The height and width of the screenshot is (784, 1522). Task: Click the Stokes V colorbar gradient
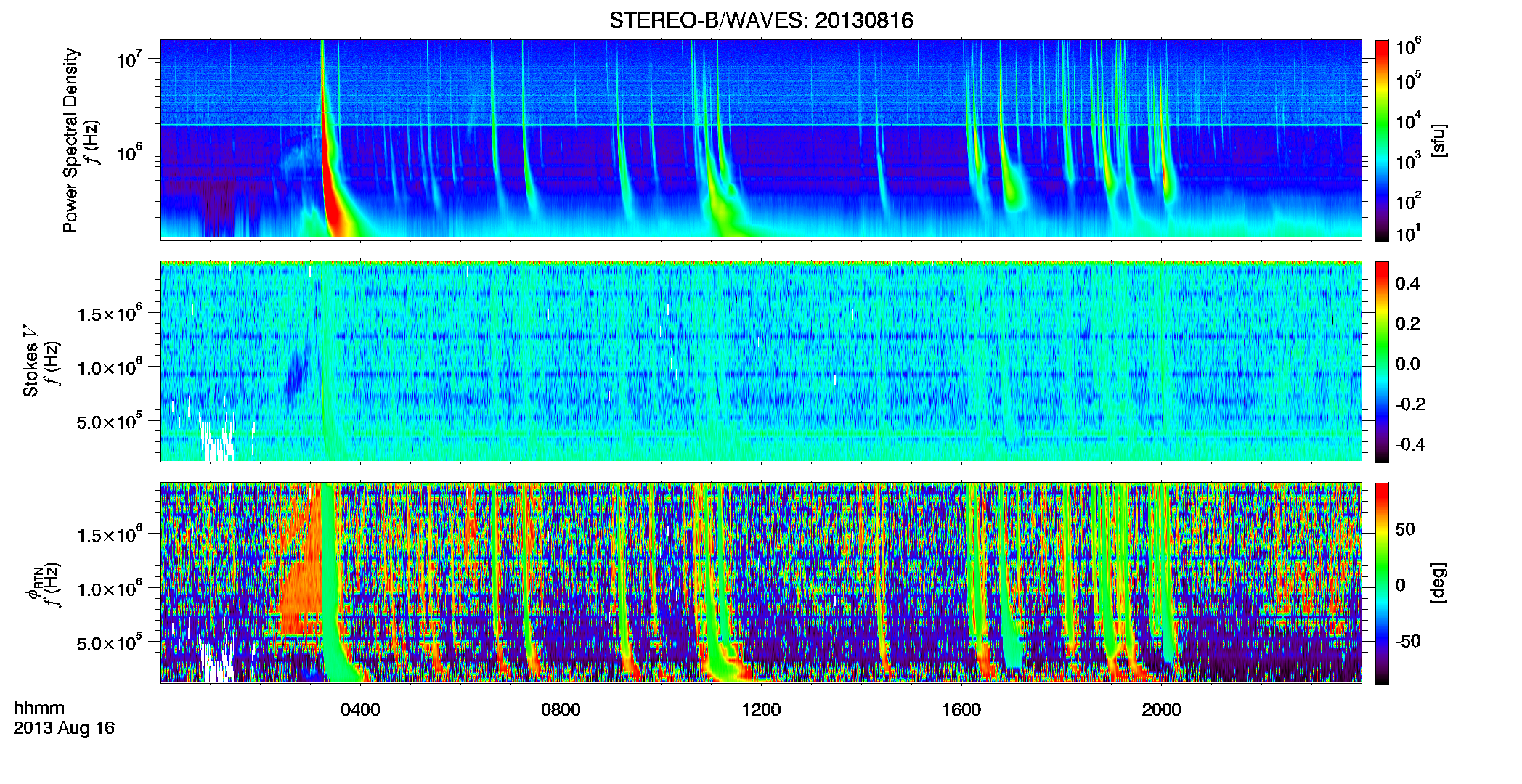[x=1382, y=362]
